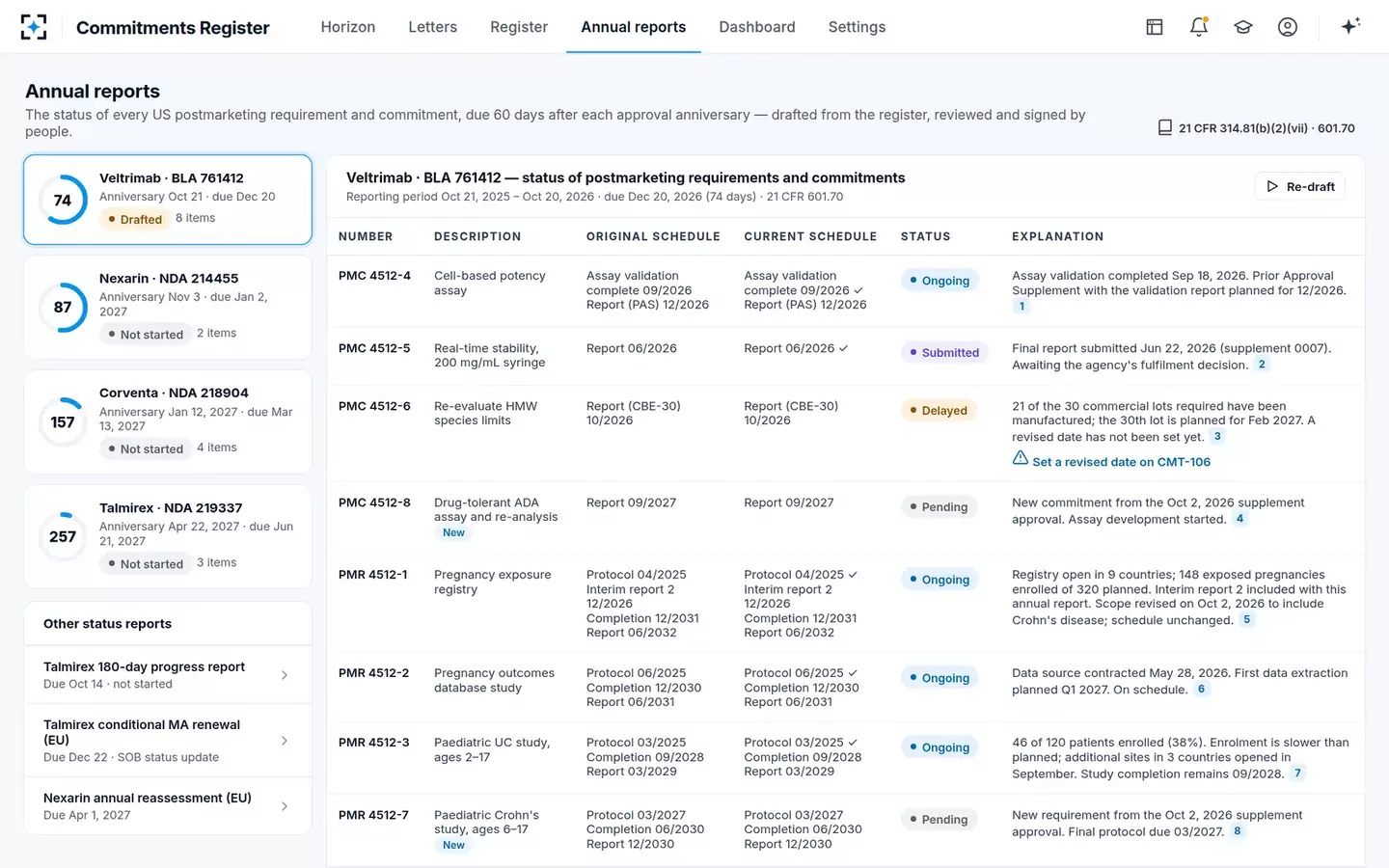Viewport: 1389px width, 868px height.
Task: Open the table layout icon in header
Action: (x=1155, y=27)
